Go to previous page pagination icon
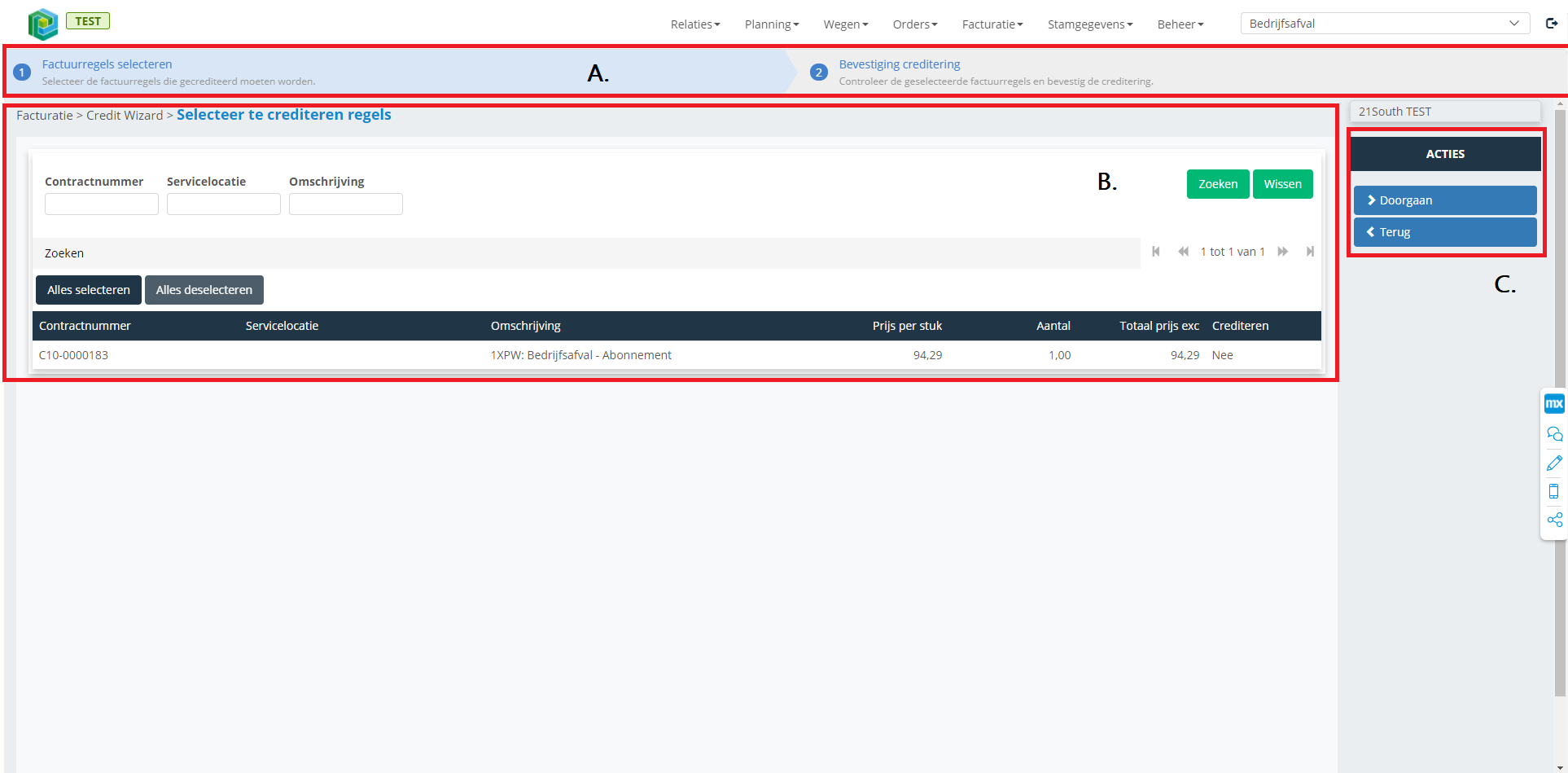The image size is (1568, 773). click(x=1183, y=252)
